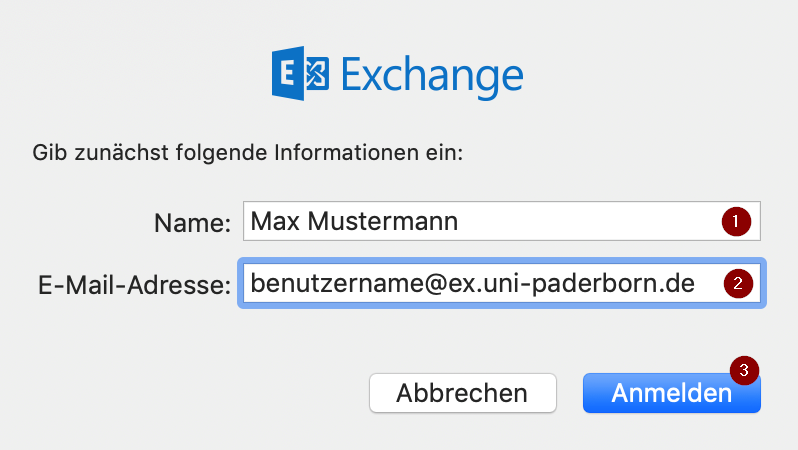
Task: Click the 'E-Mail-Adresse:' field label
Action: click(130, 286)
